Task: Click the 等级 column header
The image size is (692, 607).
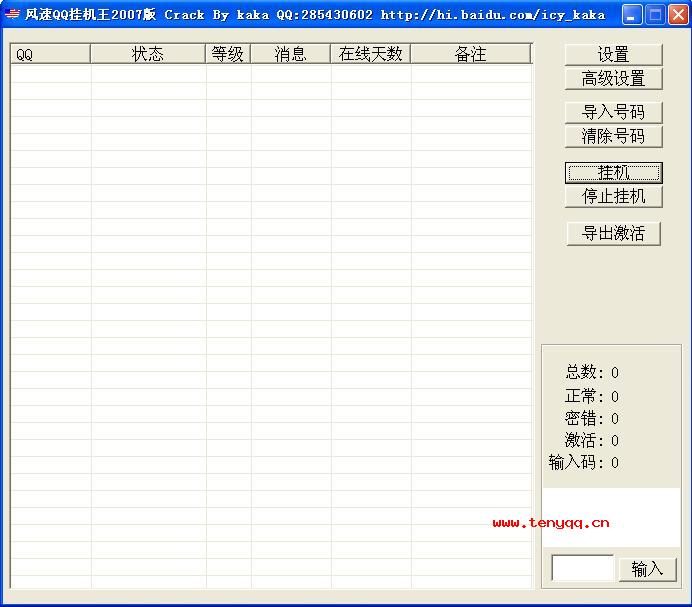Action: [228, 54]
